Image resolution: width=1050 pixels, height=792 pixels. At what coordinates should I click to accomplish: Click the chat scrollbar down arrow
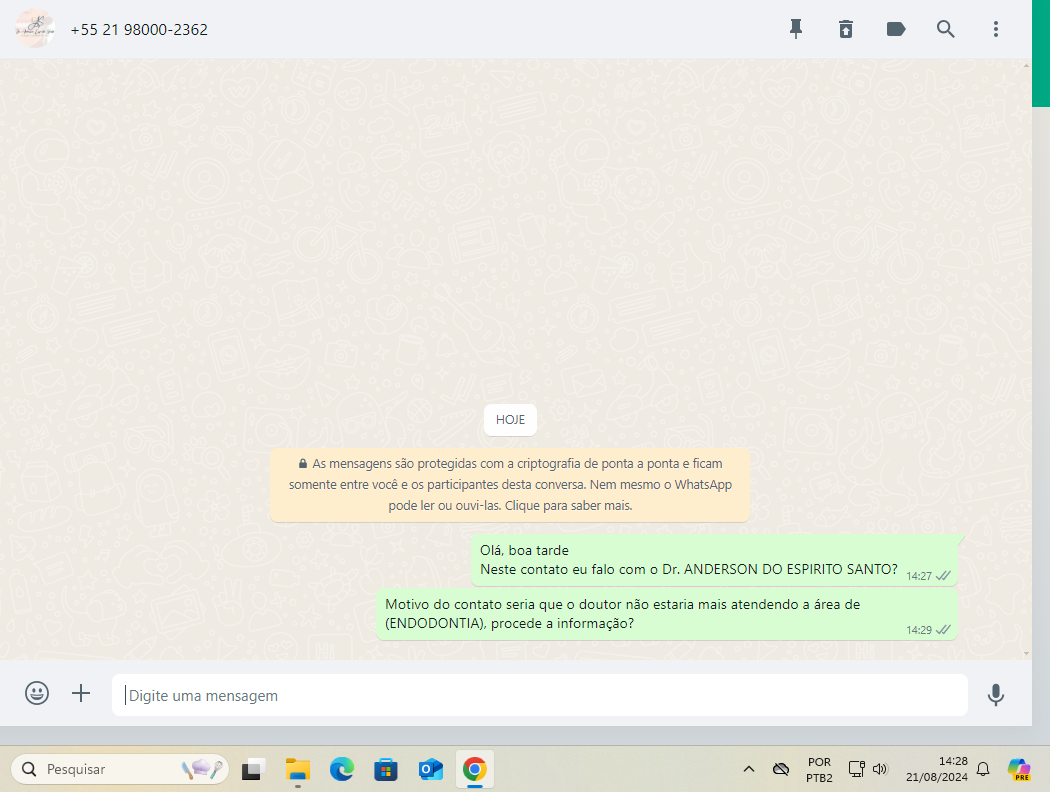1027,652
